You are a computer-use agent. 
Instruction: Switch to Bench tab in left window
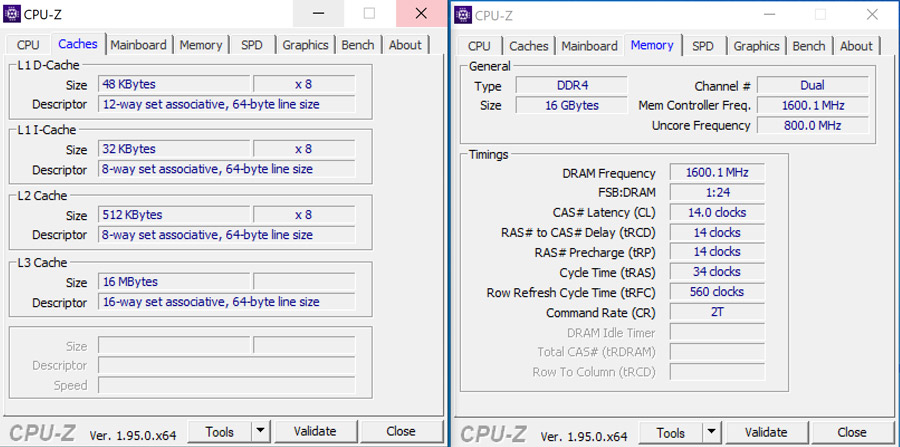coord(358,45)
